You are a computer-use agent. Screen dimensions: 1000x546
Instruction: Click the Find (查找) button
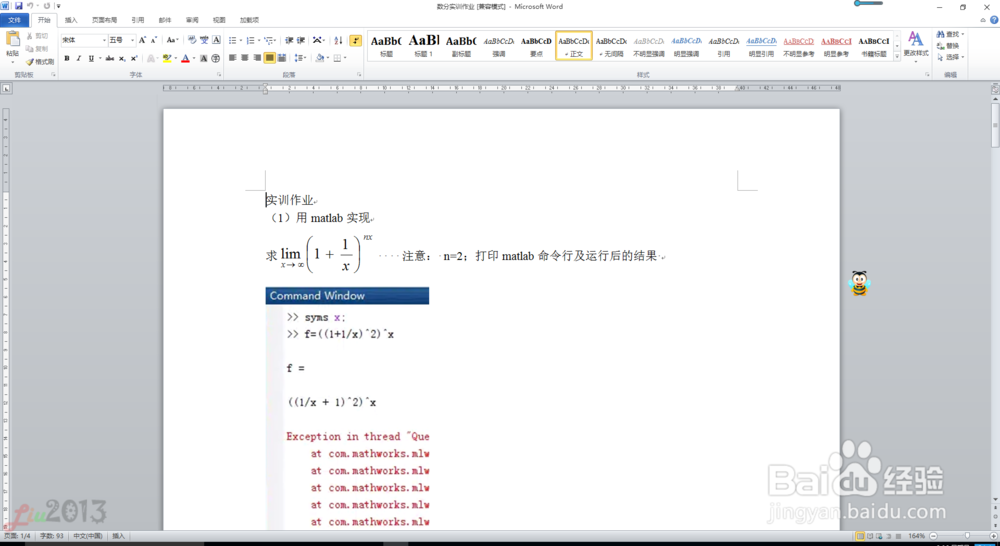click(950, 34)
